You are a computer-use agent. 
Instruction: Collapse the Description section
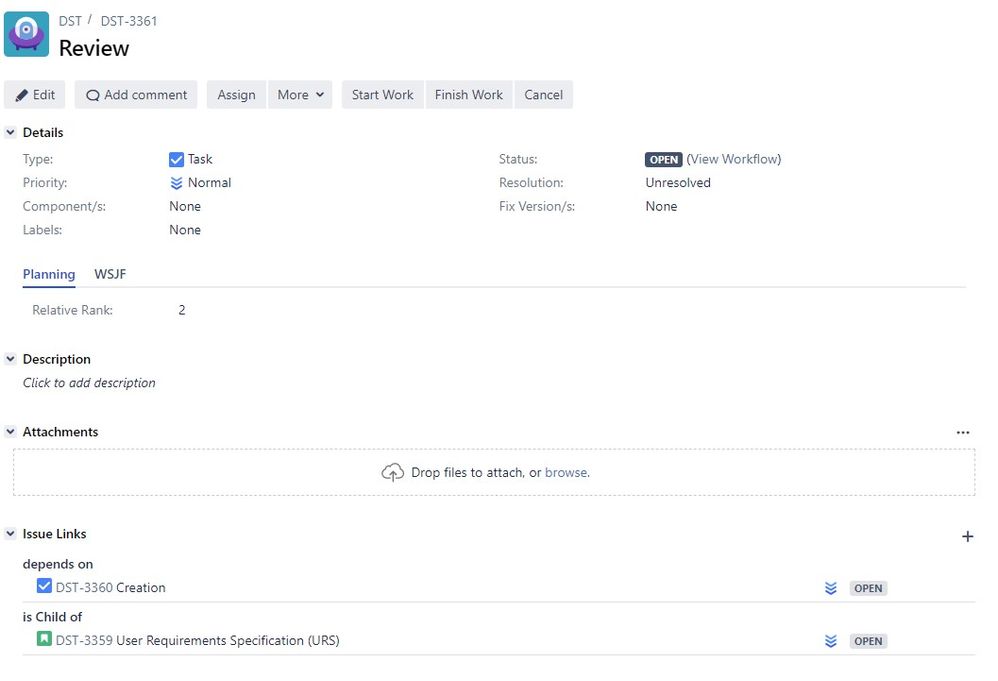[x=10, y=359]
